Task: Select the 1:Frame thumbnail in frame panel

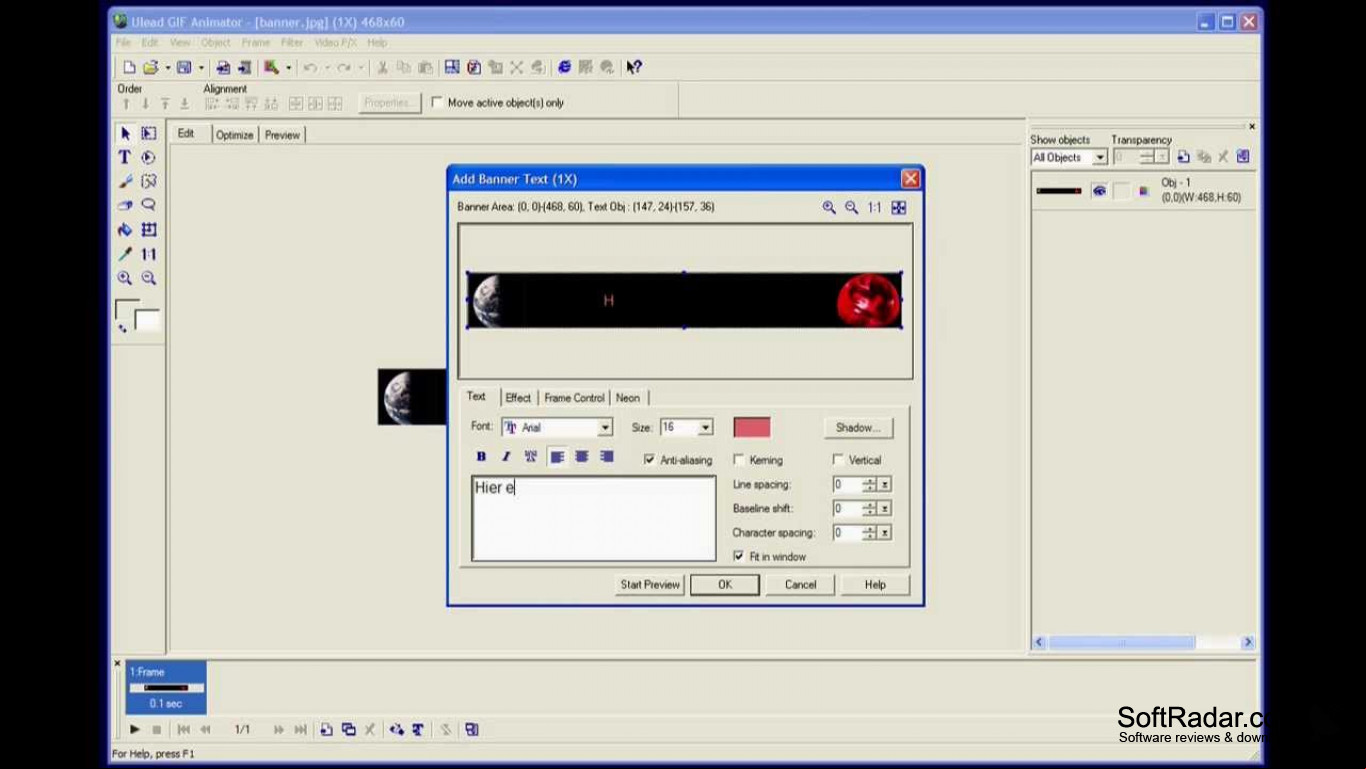Action: (x=166, y=687)
